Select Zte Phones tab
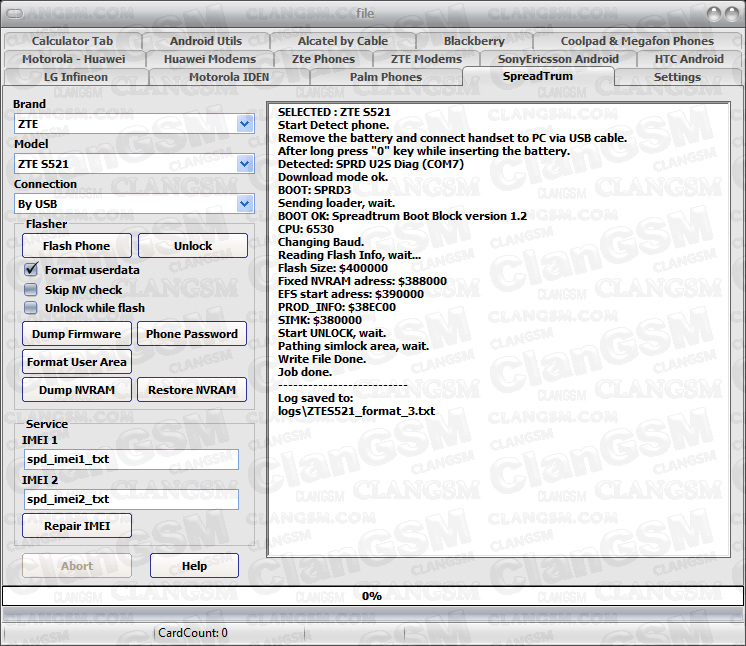Image resolution: width=746 pixels, height=646 pixels. (x=324, y=59)
